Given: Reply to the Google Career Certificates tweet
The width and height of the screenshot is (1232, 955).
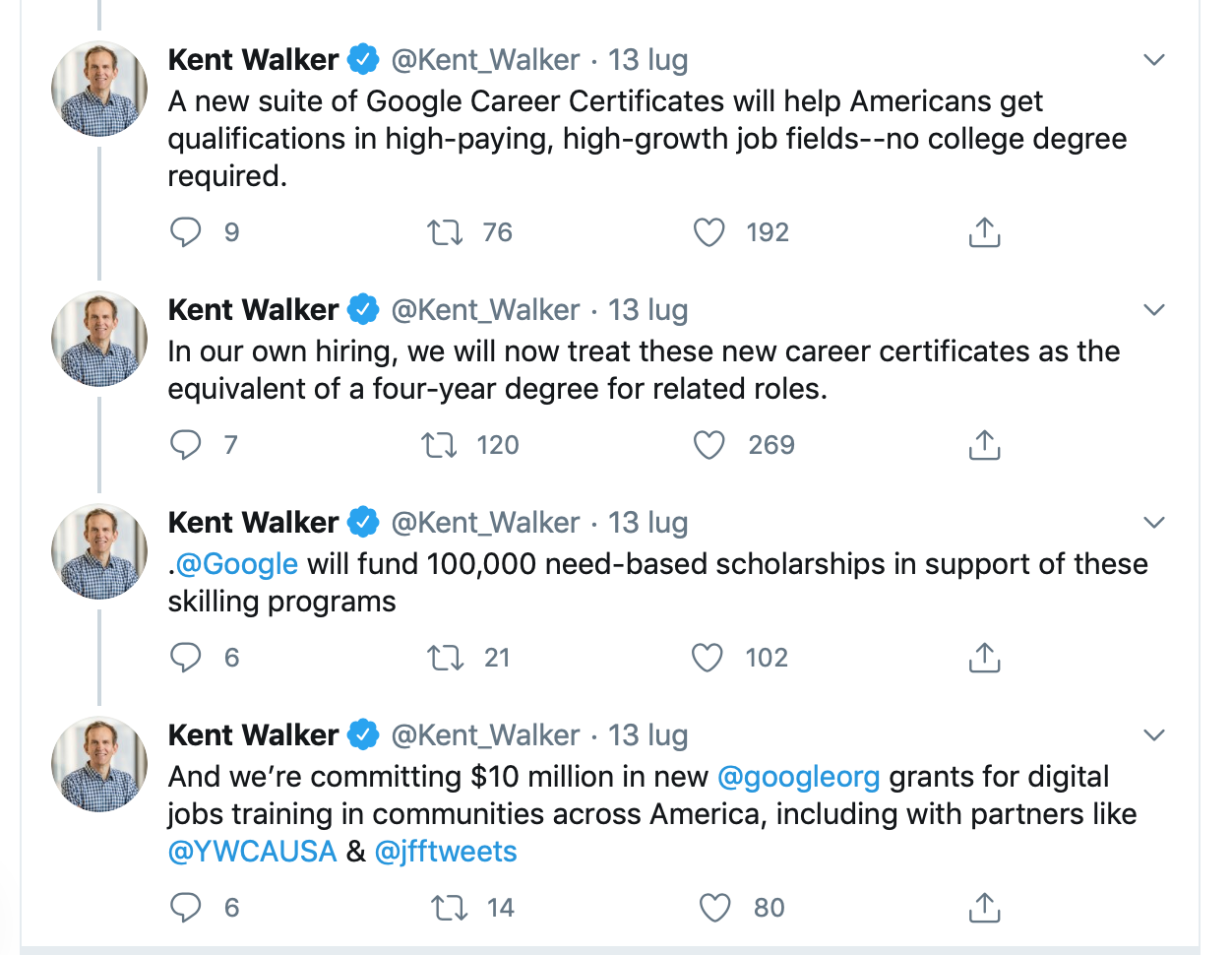Looking at the screenshot, I should tap(186, 232).
